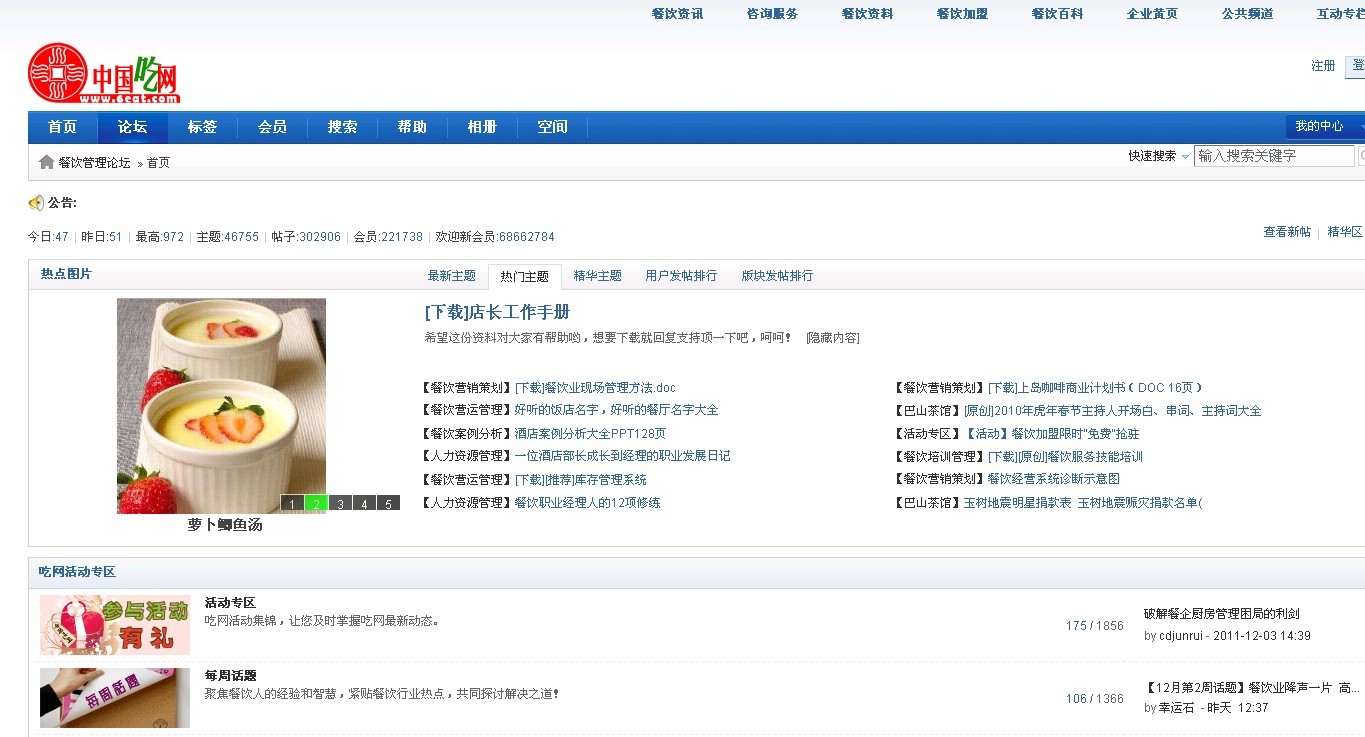Switch to the 热门主题 tab
The height and width of the screenshot is (737, 1365).
click(525, 277)
